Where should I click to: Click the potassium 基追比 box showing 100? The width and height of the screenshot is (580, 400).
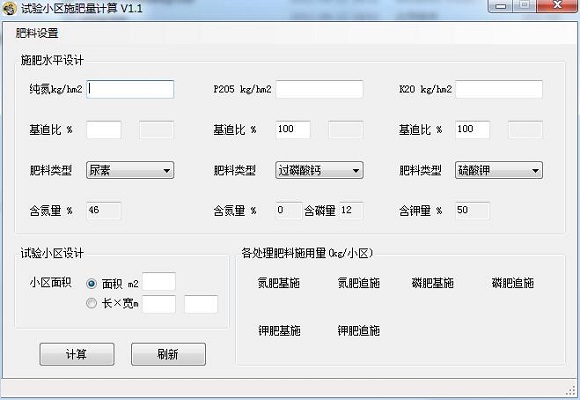(x=473, y=130)
